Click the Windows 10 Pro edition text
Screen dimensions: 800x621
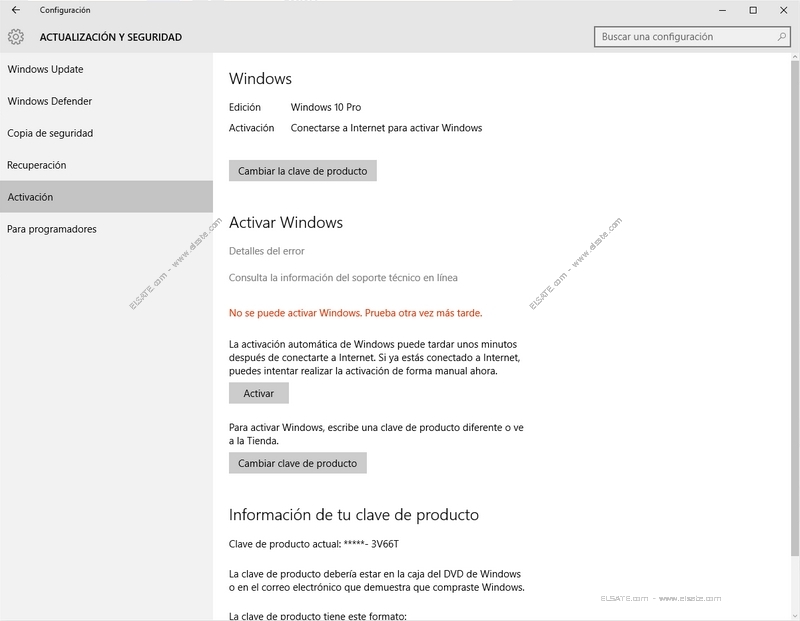pyautogui.click(x=326, y=107)
